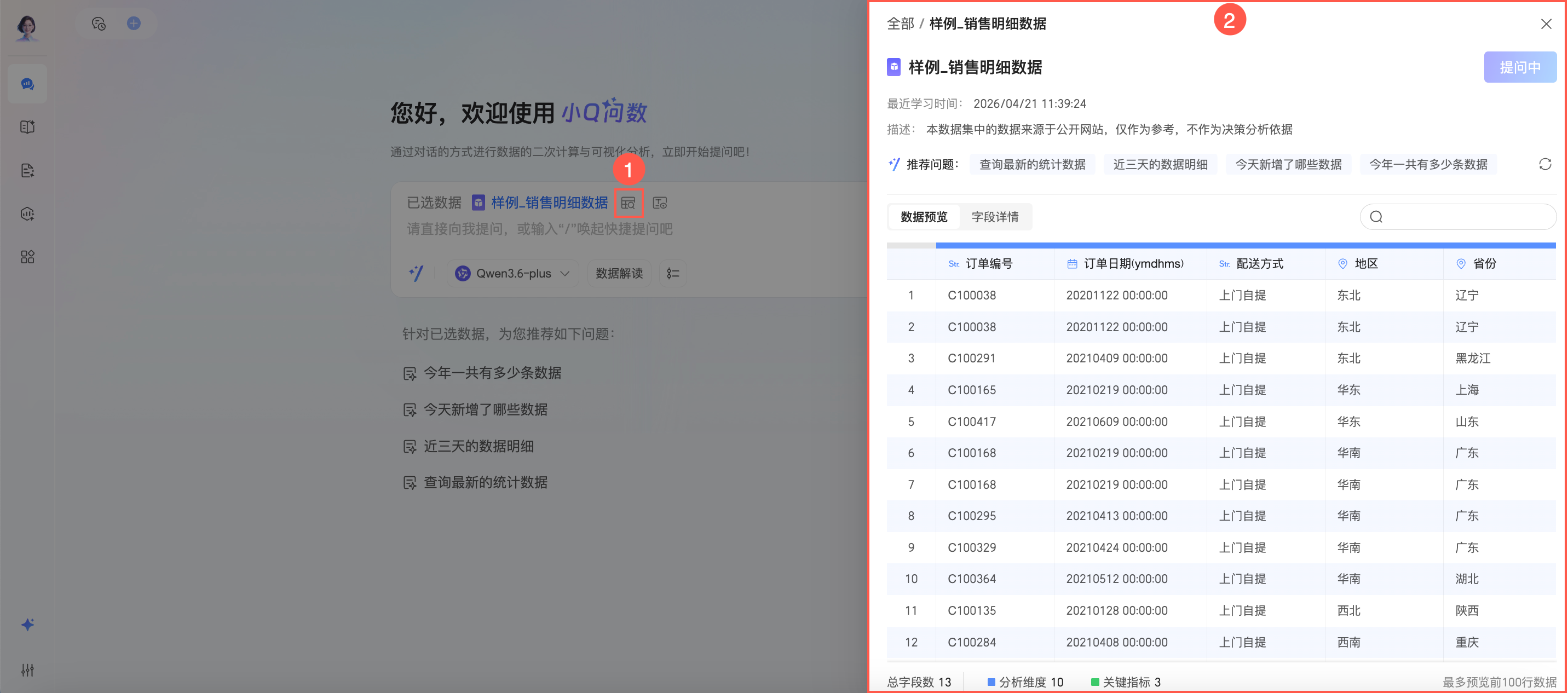Click the 订单日期(ymdhms) column header

pyautogui.click(x=1131, y=263)
